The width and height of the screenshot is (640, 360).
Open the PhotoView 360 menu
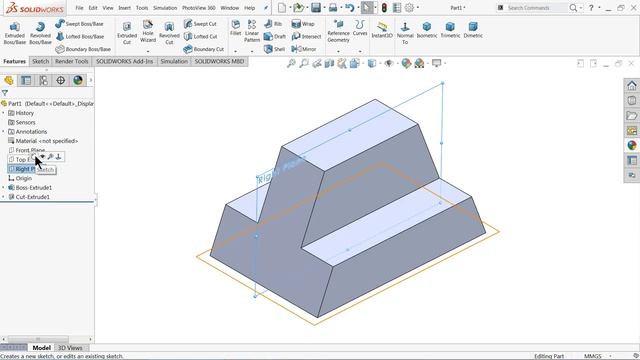[199, 8]
